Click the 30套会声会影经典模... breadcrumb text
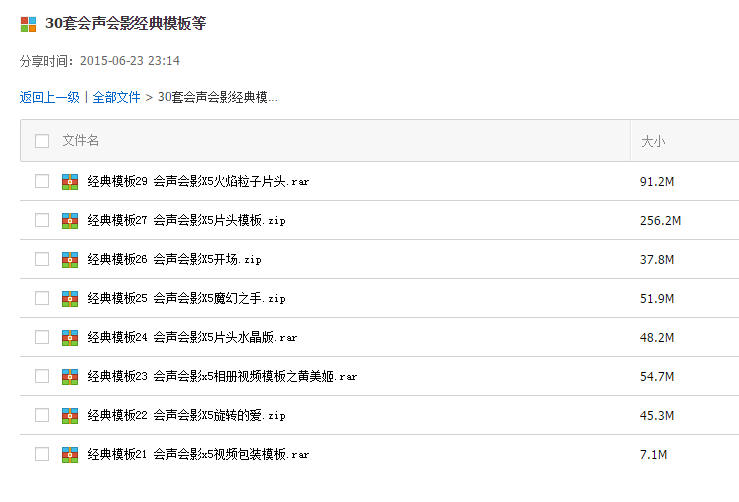Viewport: 739px width, 502px height. [x=218, y=97]
